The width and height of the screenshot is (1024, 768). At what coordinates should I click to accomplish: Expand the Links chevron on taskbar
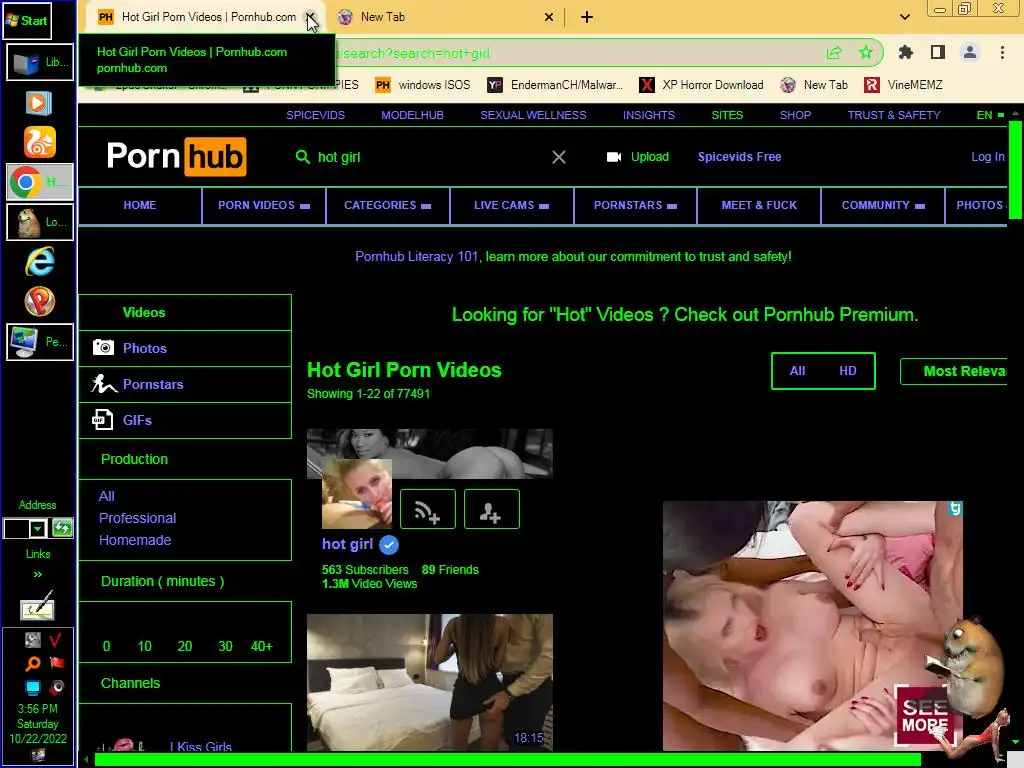point(37,574)
